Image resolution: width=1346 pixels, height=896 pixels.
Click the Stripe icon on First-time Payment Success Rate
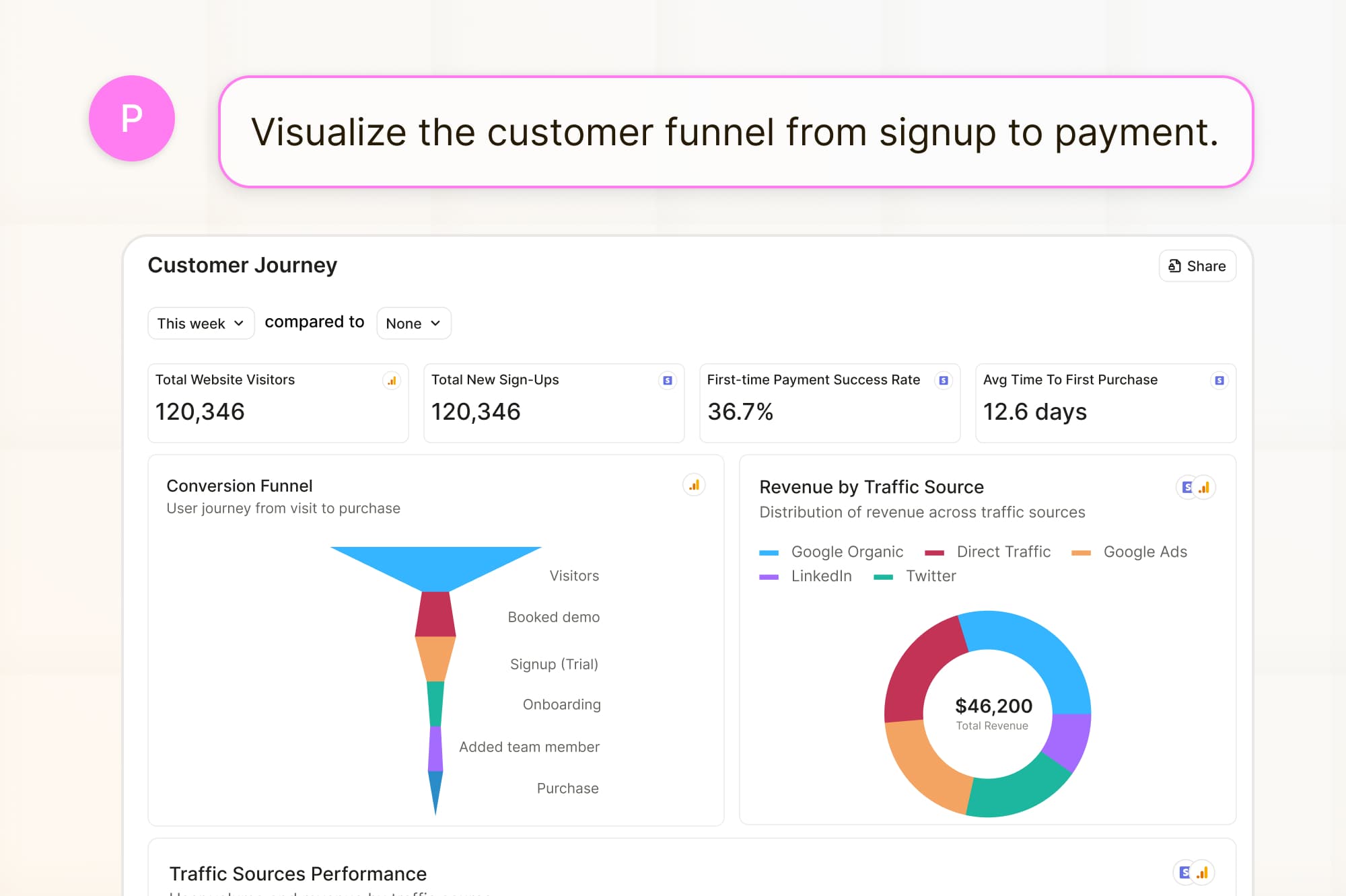(x=943, y=380)
